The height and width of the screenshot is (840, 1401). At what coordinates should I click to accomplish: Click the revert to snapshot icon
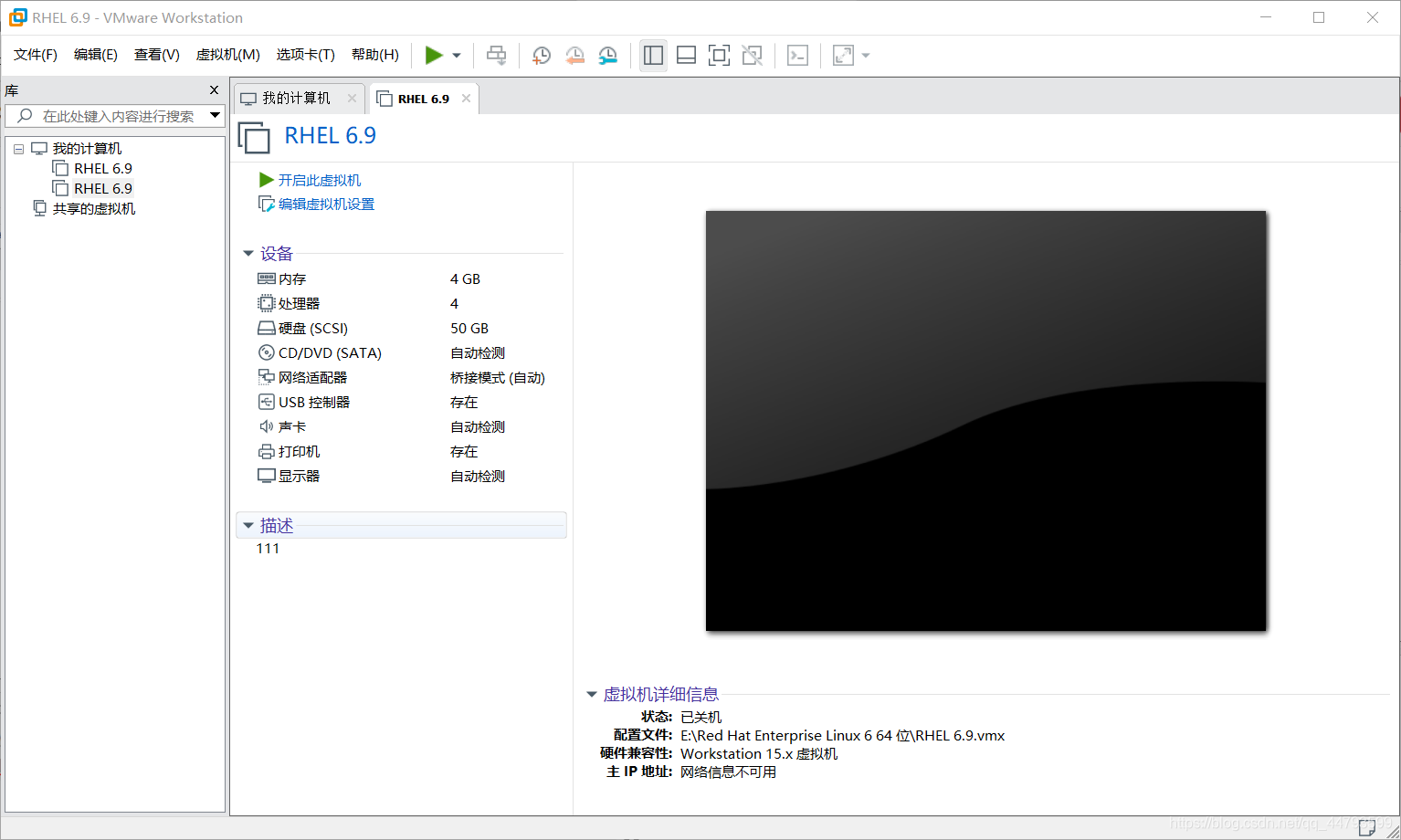click(574, 56)
